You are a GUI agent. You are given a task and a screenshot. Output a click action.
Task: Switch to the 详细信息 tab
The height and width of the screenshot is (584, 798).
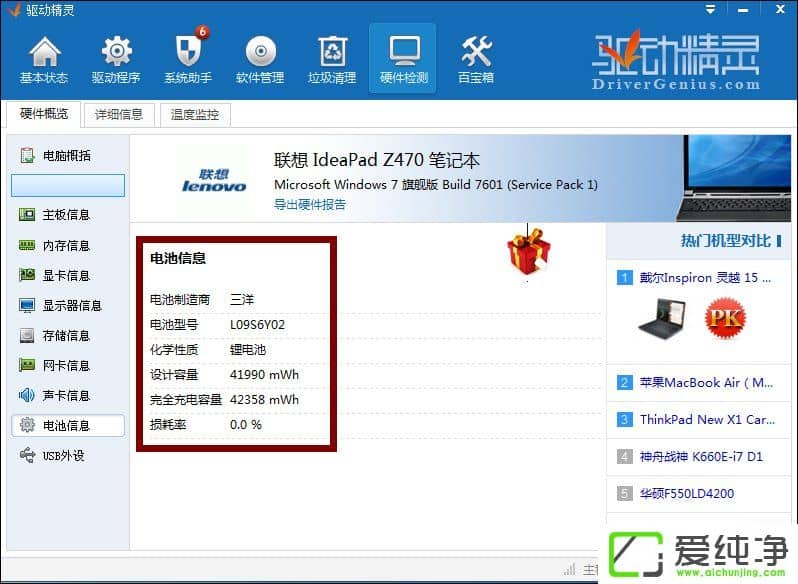119,114
